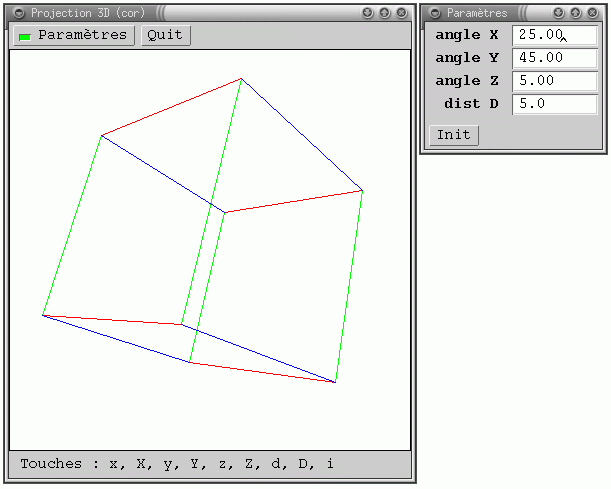Screen dimensions: 611x489
Task: Click the Paramètres window title text
Action: [477, 13]
